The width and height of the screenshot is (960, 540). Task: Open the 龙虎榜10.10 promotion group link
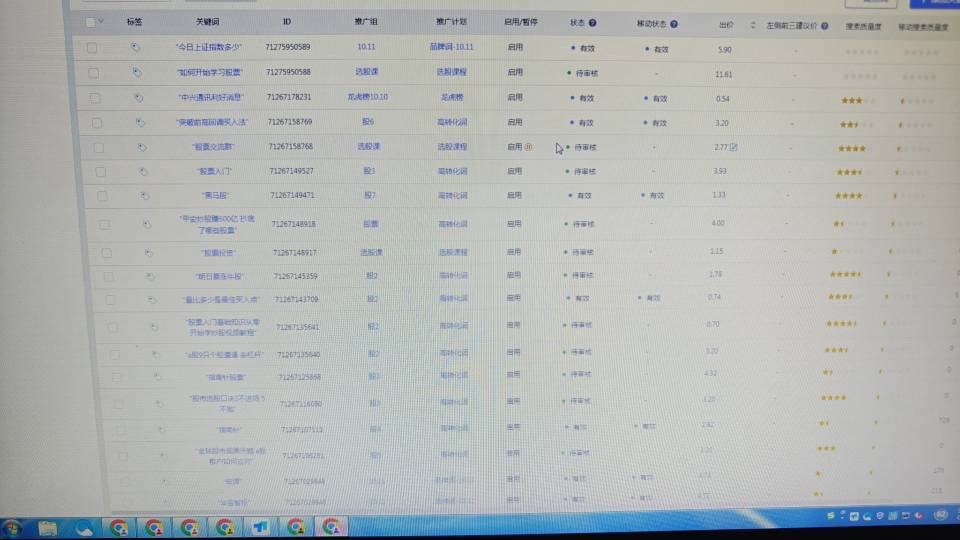pyautogui.click(x=367, y=97)
